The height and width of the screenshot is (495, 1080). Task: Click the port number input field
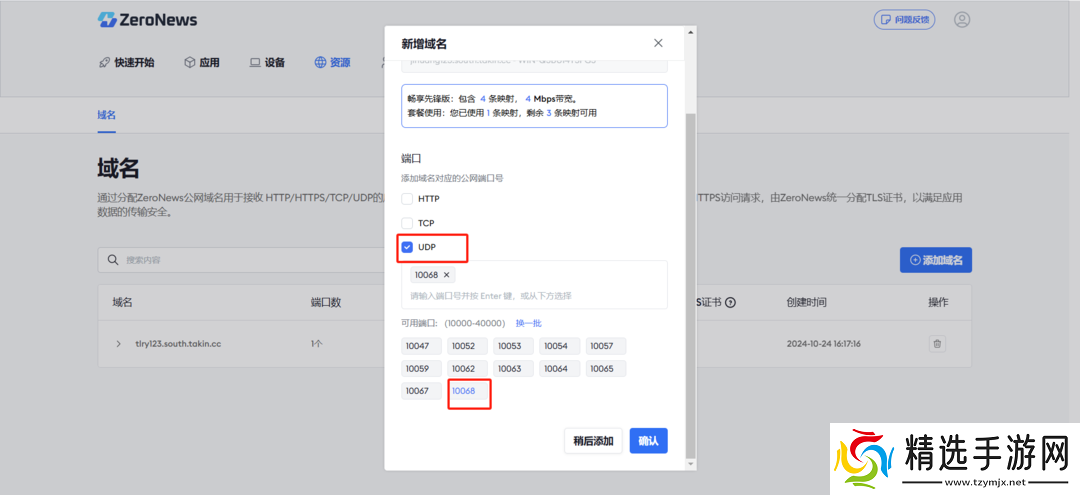[535, 296]
